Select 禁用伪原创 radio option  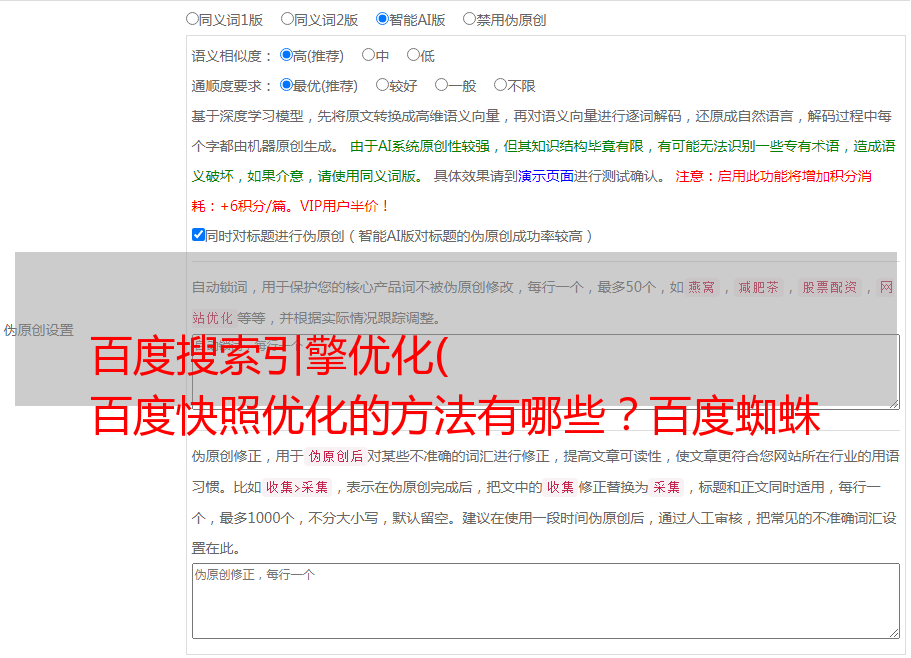click(x=469, y=19)
